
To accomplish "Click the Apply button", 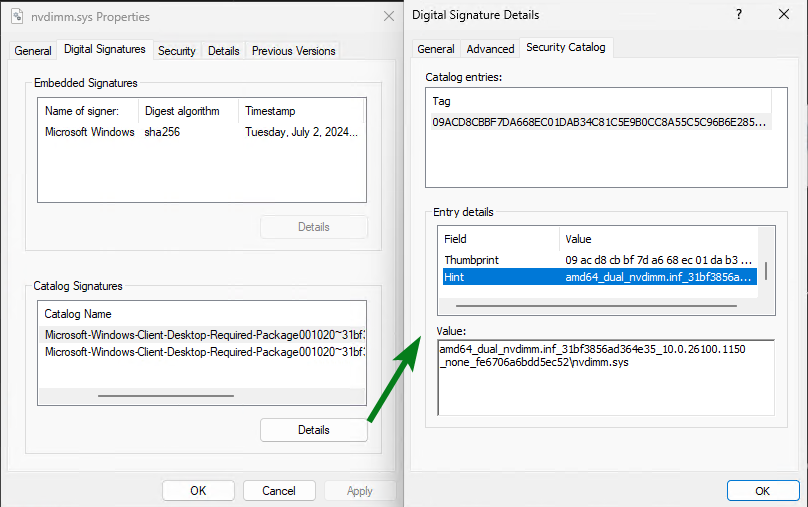I will [360, 491].
